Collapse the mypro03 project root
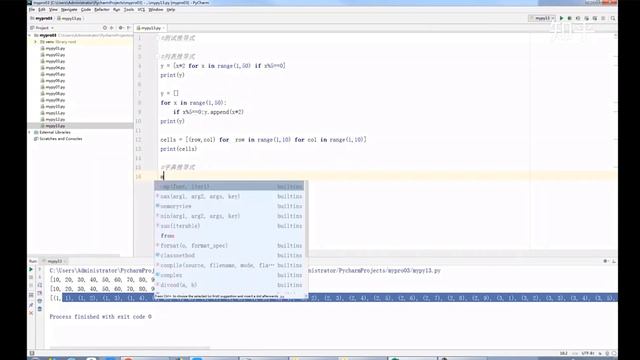The width and height of the screenshot is (640, 360). [x=30, y=36]
